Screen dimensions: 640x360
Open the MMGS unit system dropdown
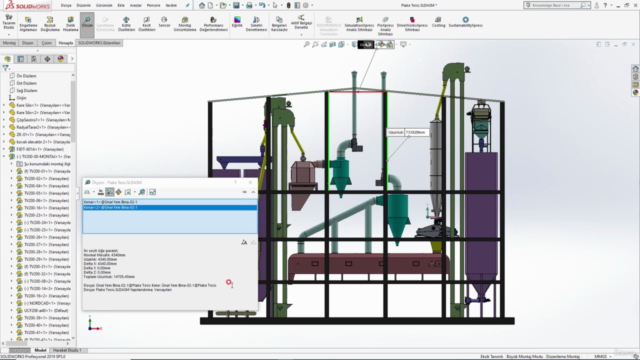pyautogui.click(x=603, y=356)
